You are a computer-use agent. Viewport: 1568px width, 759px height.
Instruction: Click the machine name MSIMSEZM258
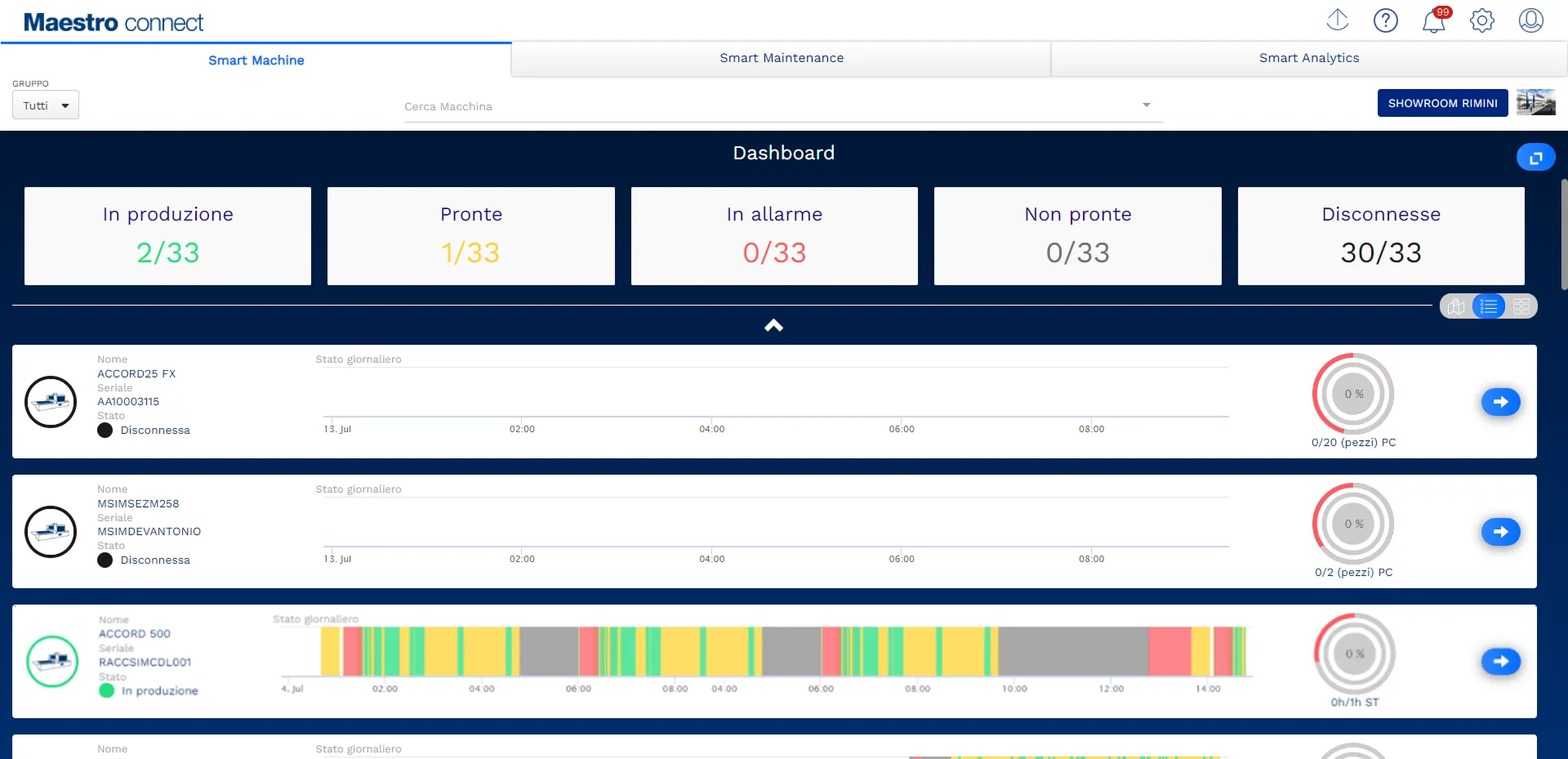[138, 504]
